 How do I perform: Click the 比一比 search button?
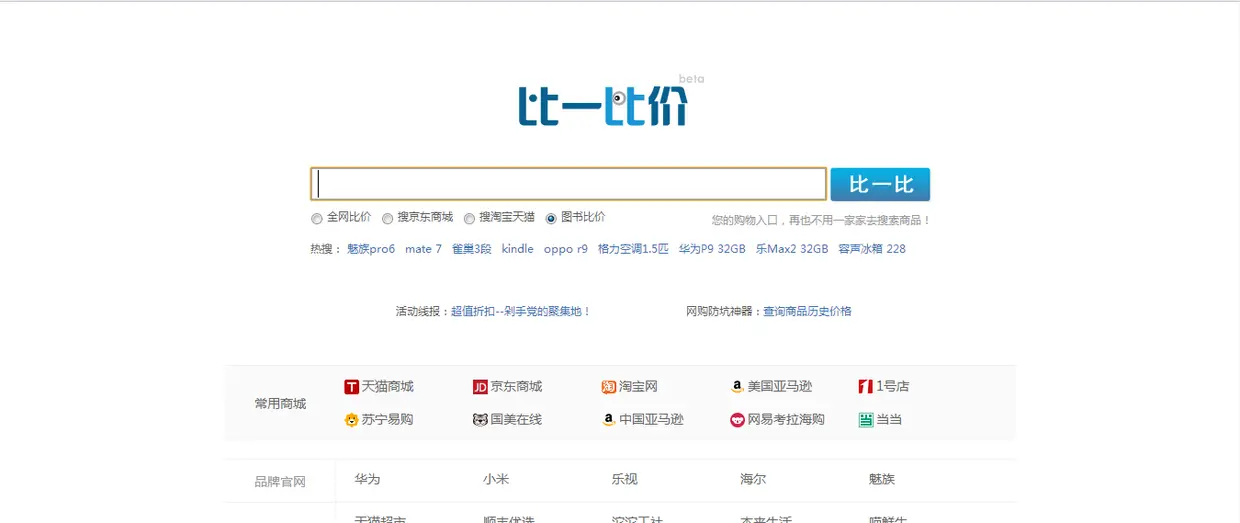[880, 184]
